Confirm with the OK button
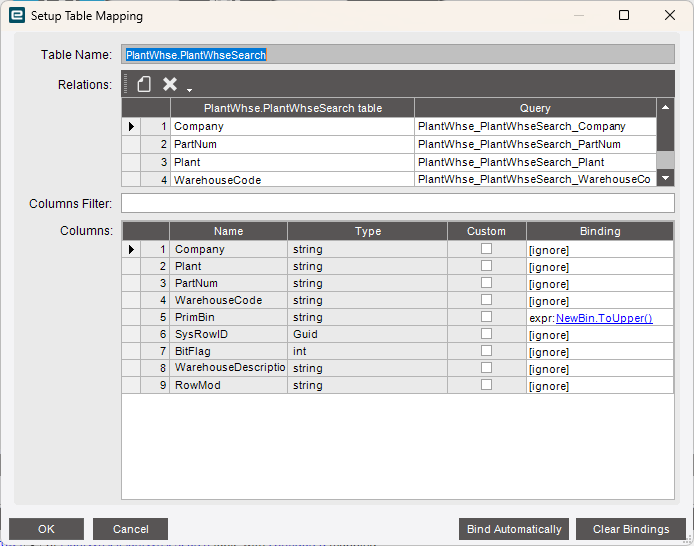Screen dimensions: 694x546 point(46,529)
